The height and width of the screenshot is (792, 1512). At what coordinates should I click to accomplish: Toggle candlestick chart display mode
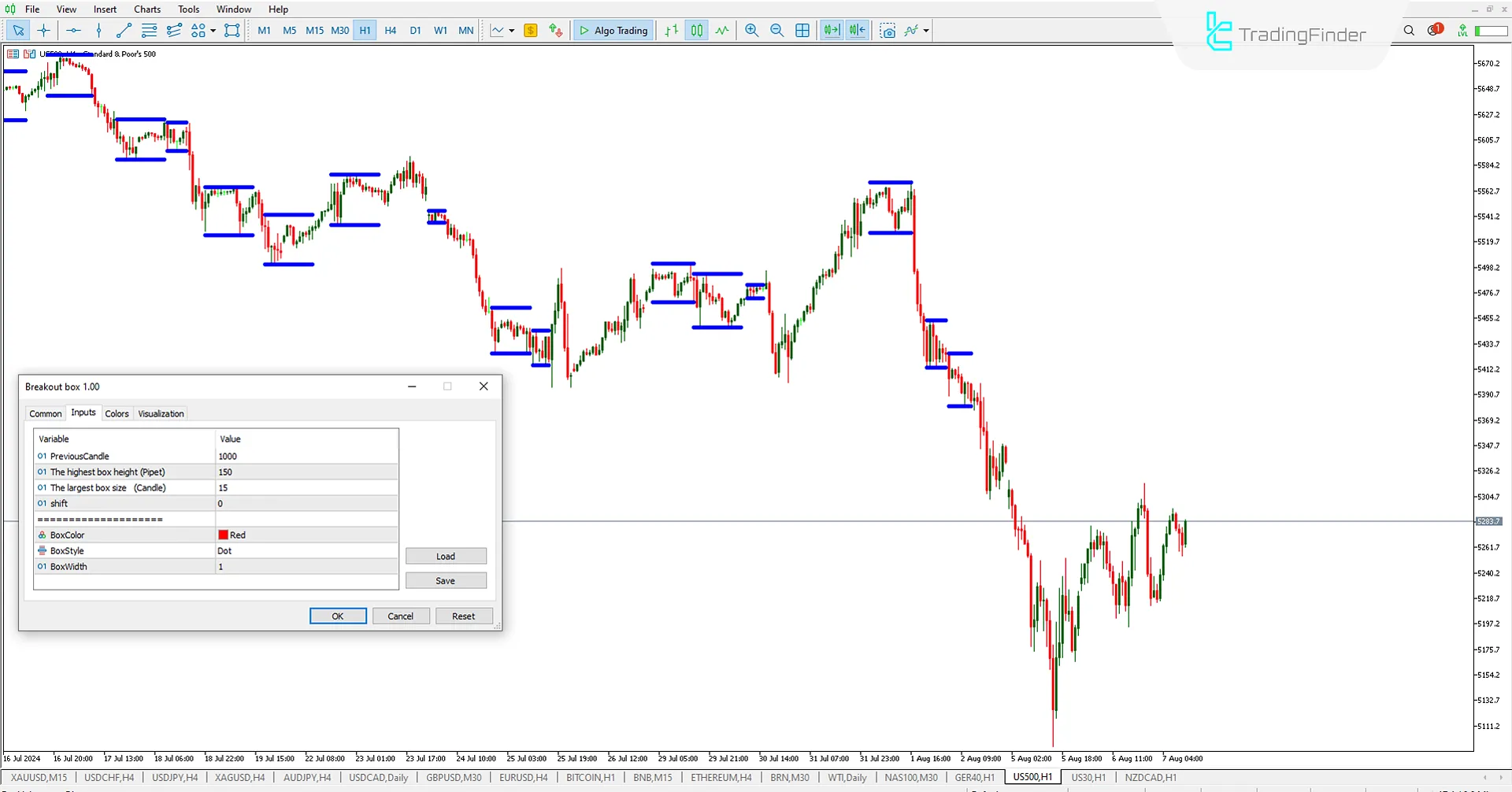click(x=696, y=31)
